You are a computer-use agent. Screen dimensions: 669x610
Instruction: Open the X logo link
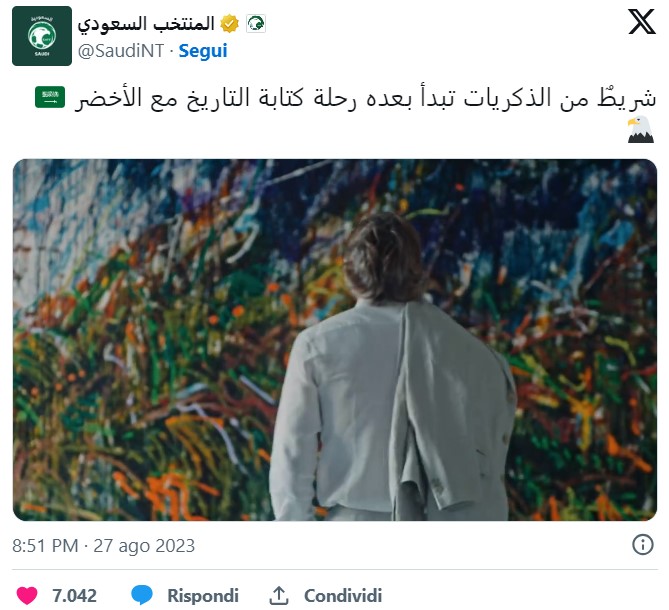pos(641,22)
